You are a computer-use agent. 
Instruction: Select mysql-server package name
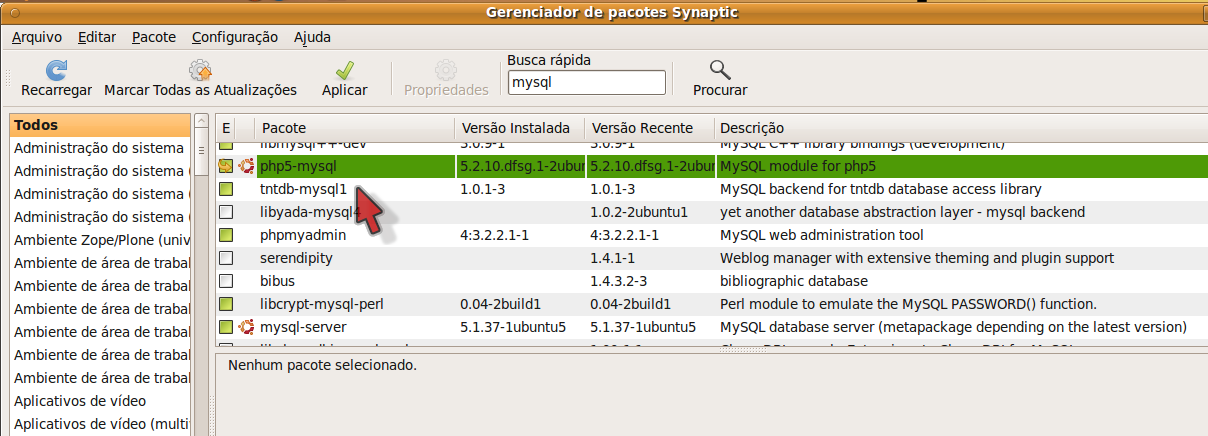click(303, 327)
